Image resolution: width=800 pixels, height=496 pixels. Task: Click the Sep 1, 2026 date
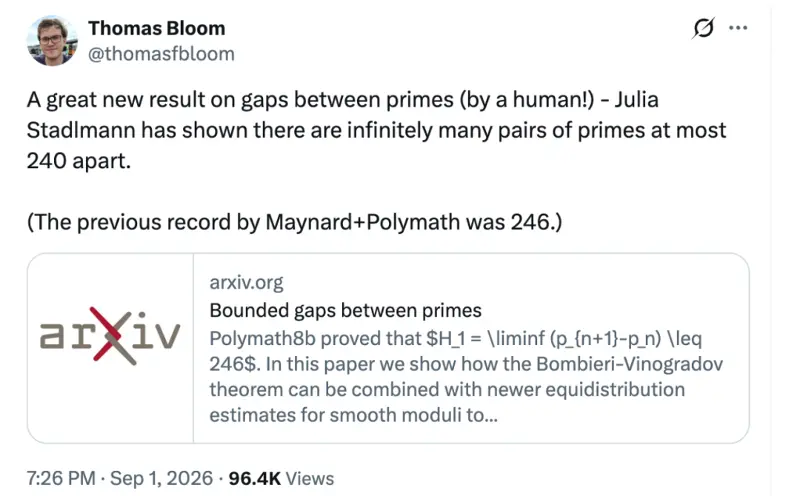pos(161,479)
